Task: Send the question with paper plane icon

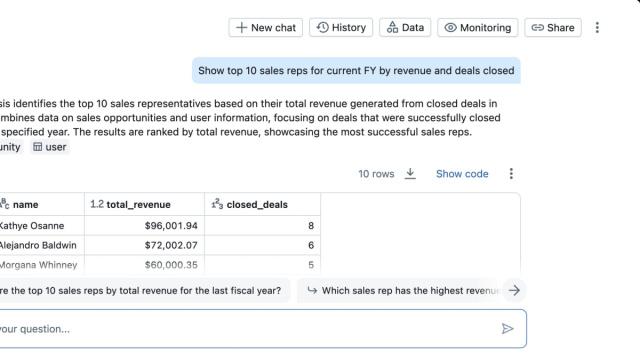Action: pos(507,329)
